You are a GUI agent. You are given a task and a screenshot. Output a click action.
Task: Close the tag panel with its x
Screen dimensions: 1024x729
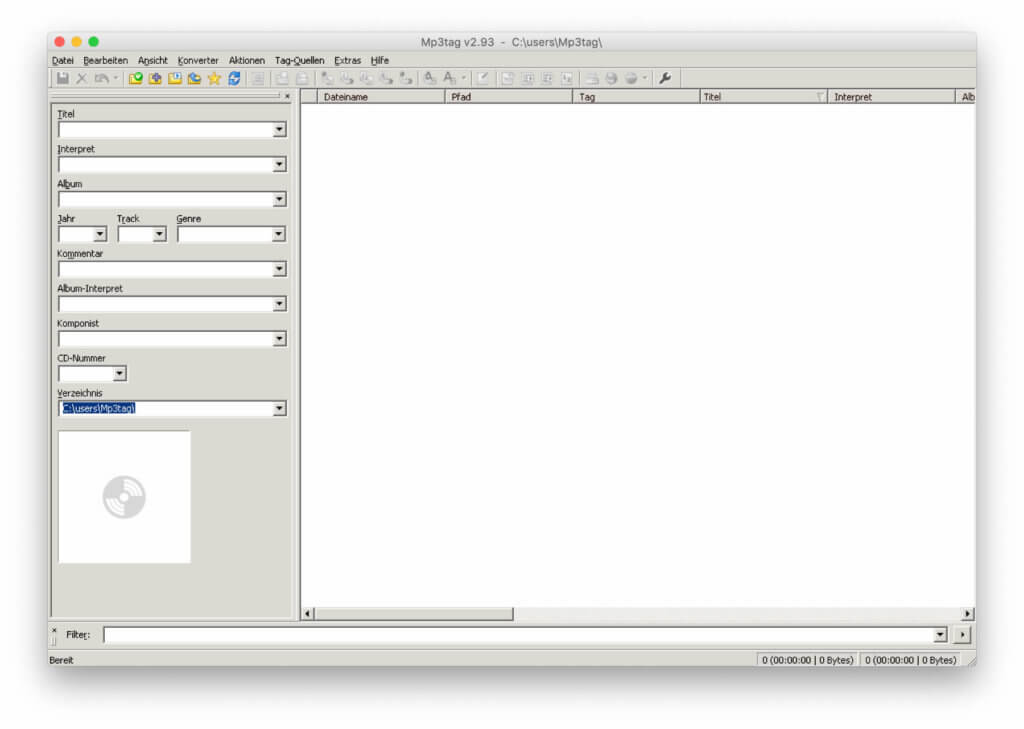[x=287, y=96]
